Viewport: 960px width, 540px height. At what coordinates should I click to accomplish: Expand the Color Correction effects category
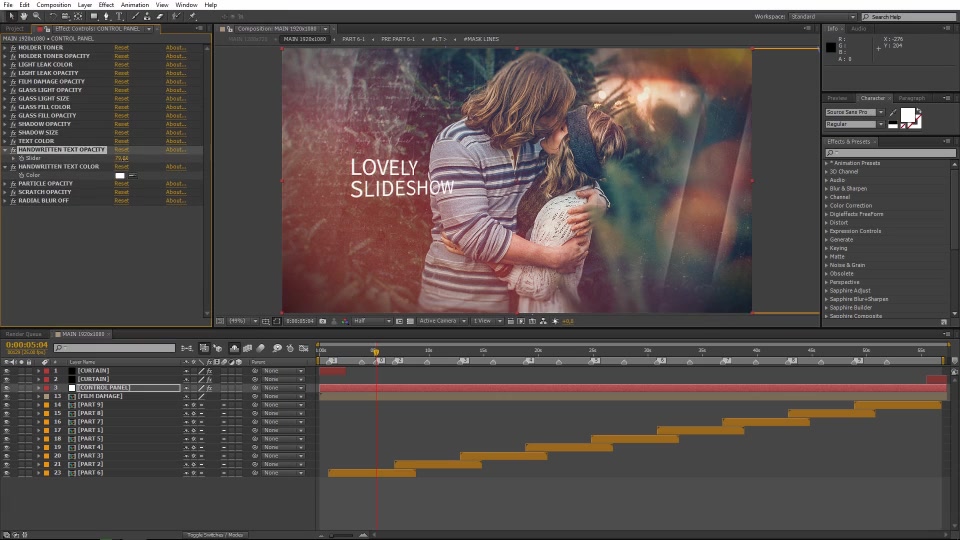(x=827, y=206)
